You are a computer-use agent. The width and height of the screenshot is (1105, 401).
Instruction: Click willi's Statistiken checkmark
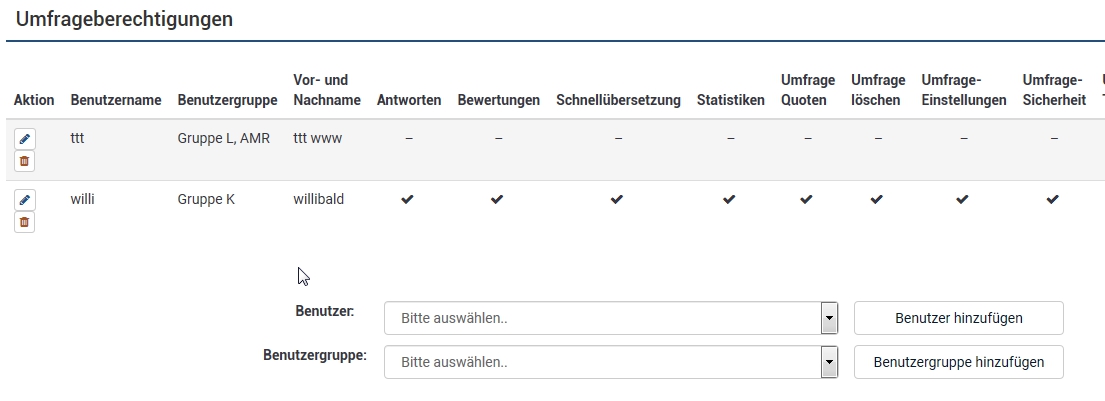pyautogui.click(x=729, y=200)
